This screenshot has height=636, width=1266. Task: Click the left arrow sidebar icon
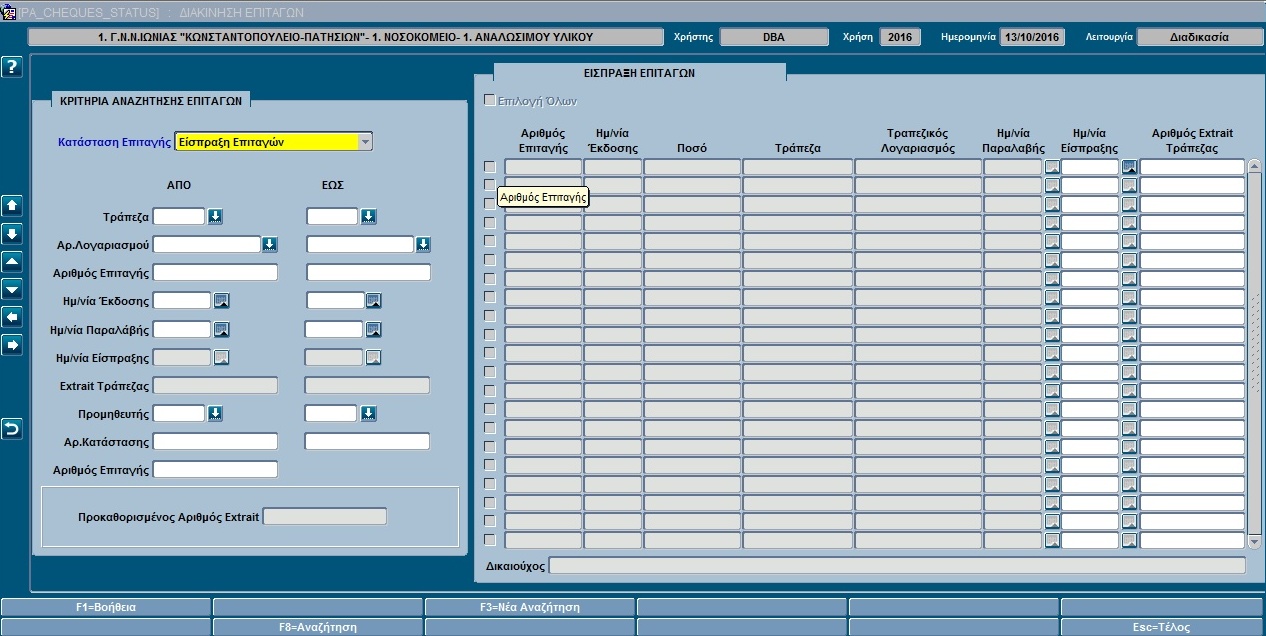pyautogui.click(x=12, y=317)
